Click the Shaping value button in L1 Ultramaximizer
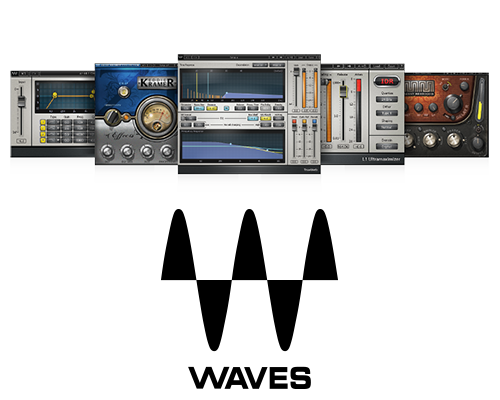The image size is (500, 400). [387, 127]
